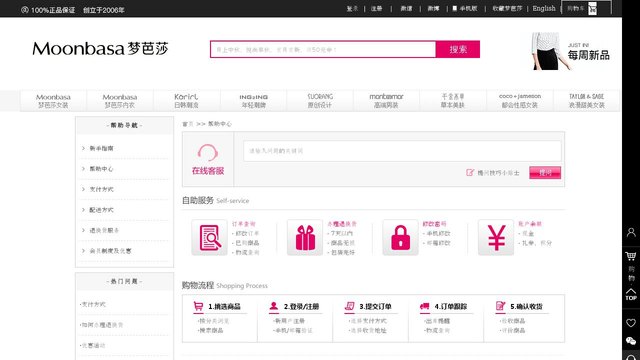Viewport: 640px width, 360px height.
Task: Click person icon beside step 2 login/register
Action: coord(274,306)
